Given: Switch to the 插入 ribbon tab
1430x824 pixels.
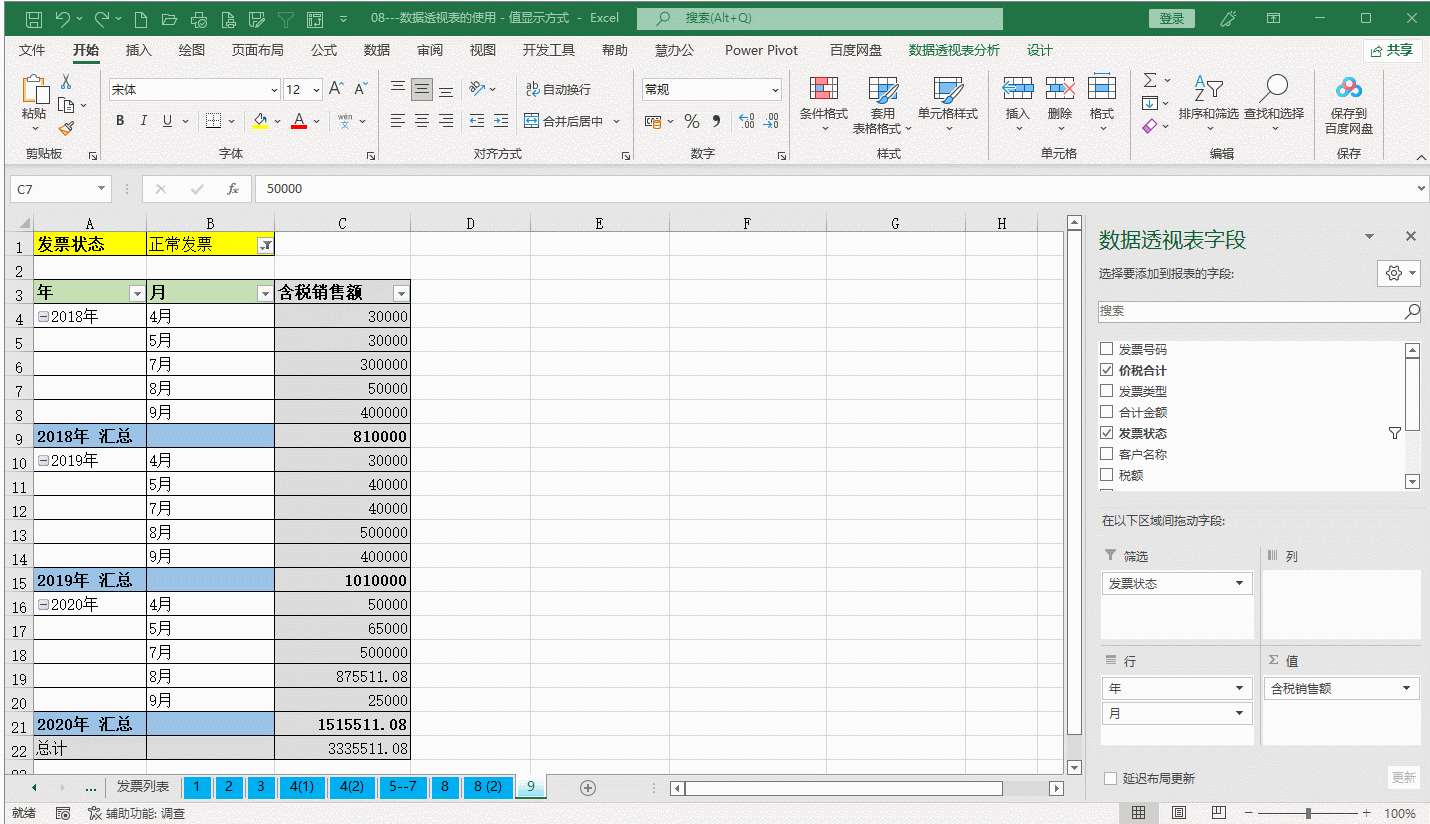Looking at the screenshot, I should [139, 50].
